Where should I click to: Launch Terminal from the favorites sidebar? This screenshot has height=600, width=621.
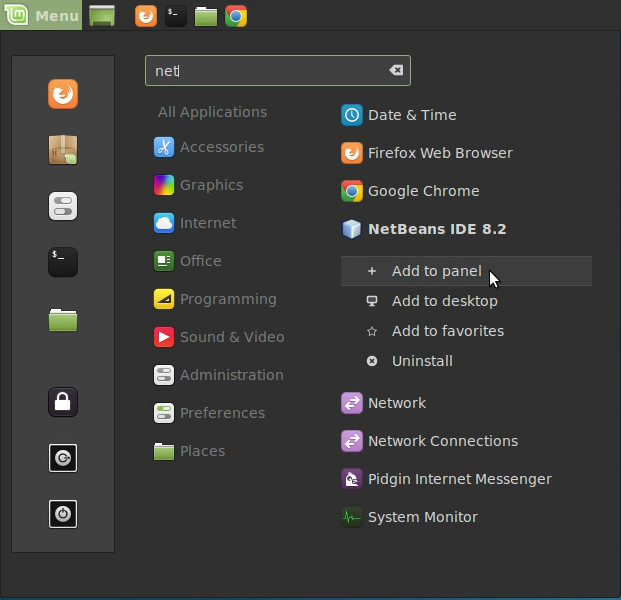63,262
